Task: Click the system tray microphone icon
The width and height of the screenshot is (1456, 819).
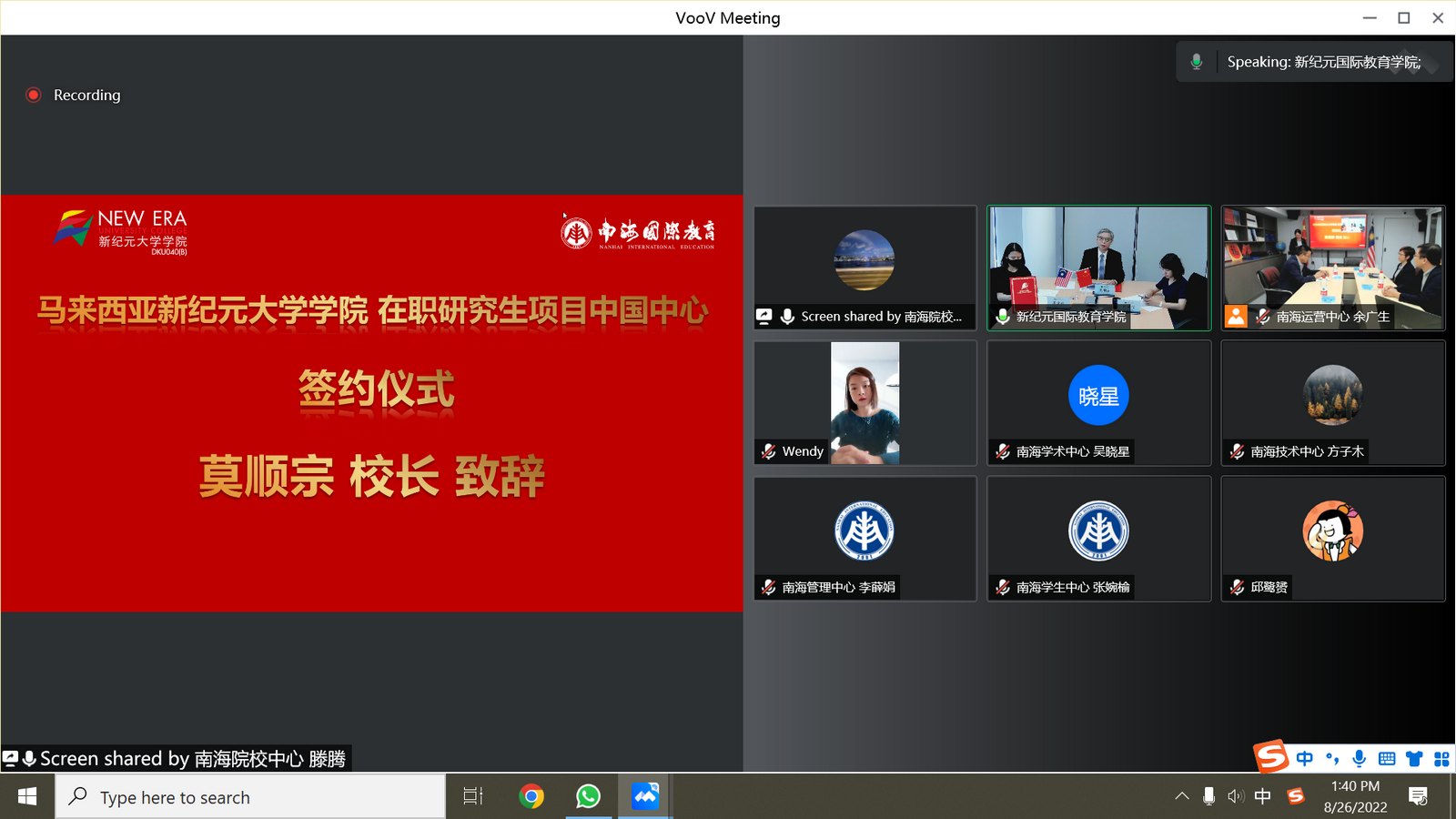Action: pyautogui.click(x=1208, y=796)
